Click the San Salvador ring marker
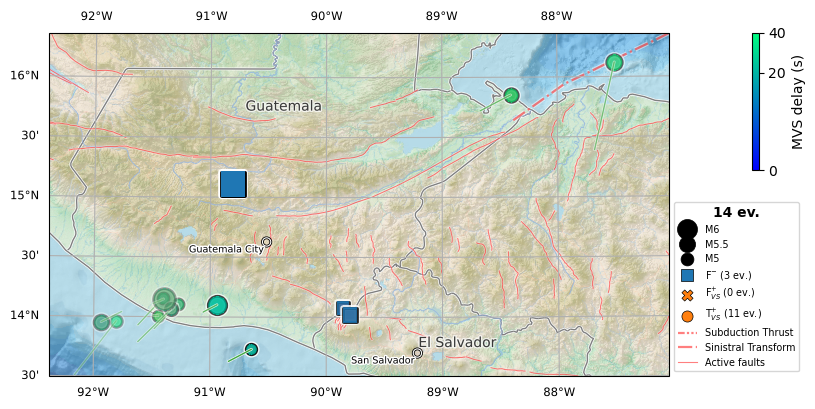Viewport: 815px width, 409px height. coord(417,353)
